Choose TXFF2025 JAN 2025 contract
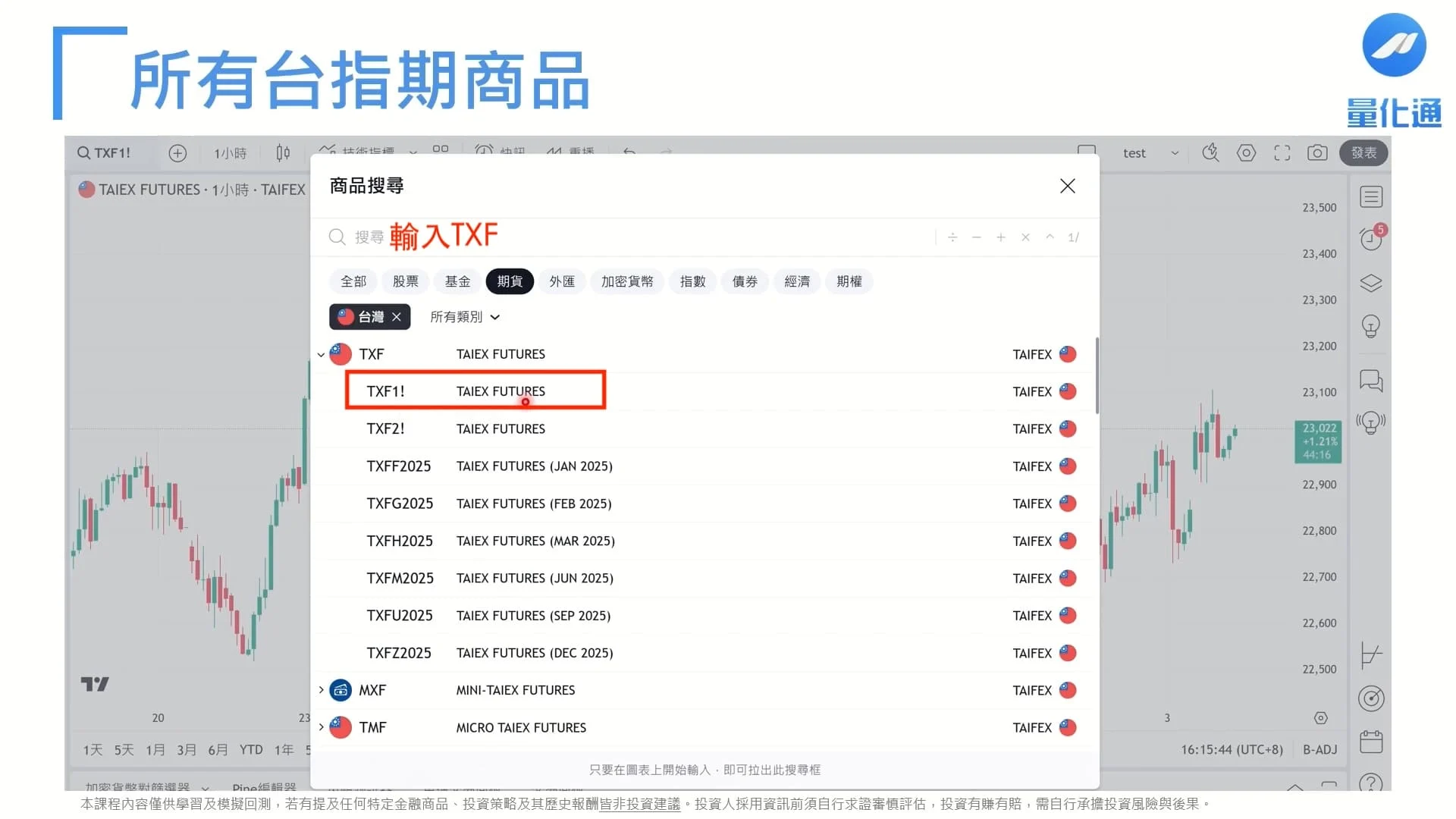This screenshot has width=1456, height=819. tap(702, 466)
